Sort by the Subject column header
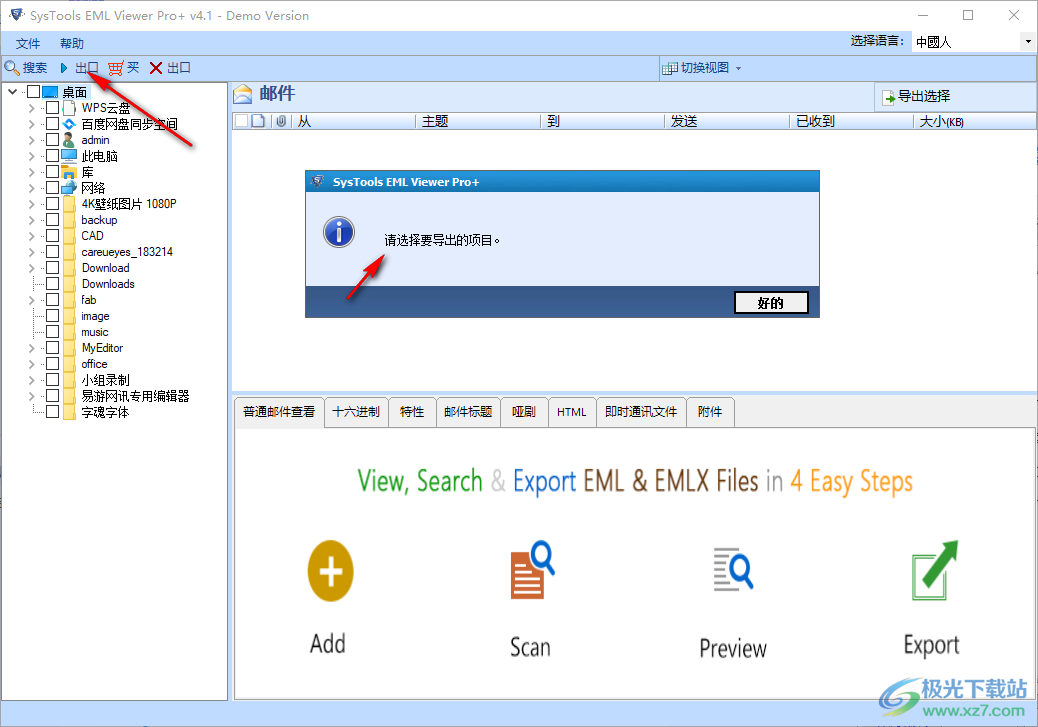 tap(478, 121)
